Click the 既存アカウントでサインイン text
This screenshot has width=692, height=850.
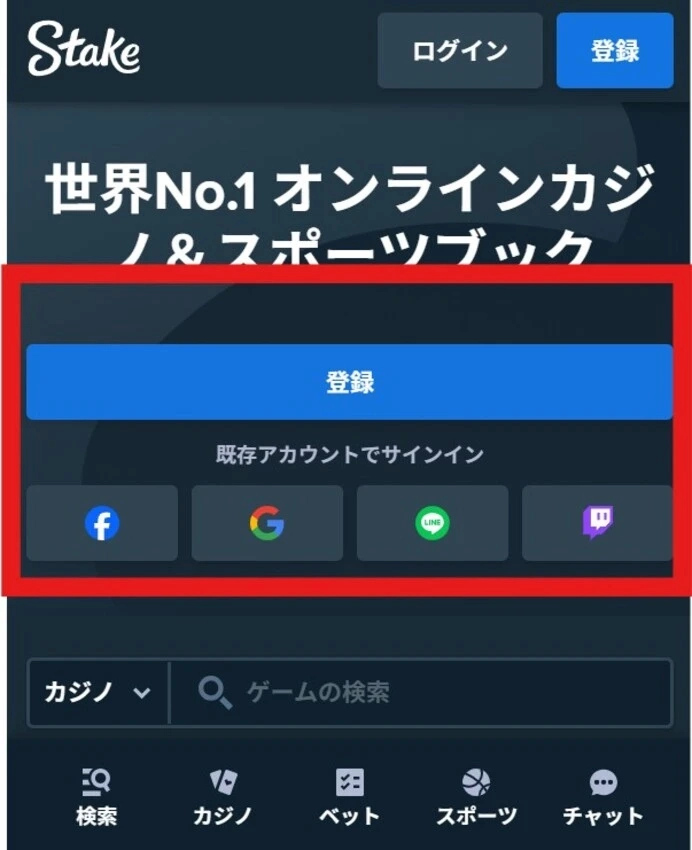click(x=350, y=454)
